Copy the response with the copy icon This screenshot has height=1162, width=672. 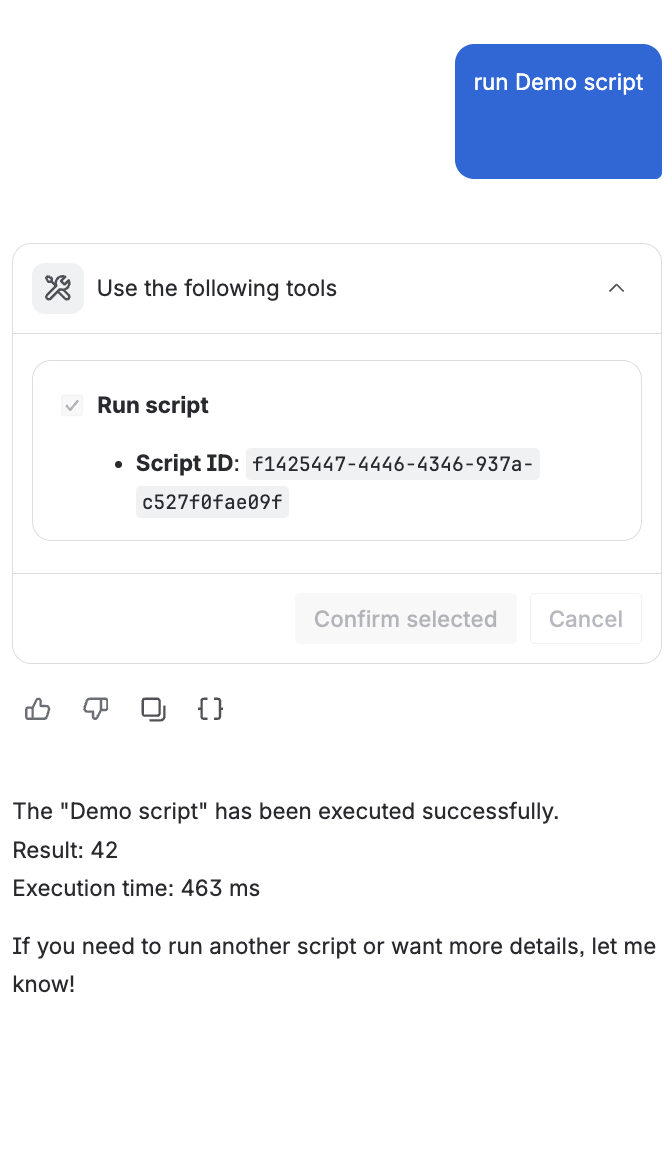click(x=153, y=710)
